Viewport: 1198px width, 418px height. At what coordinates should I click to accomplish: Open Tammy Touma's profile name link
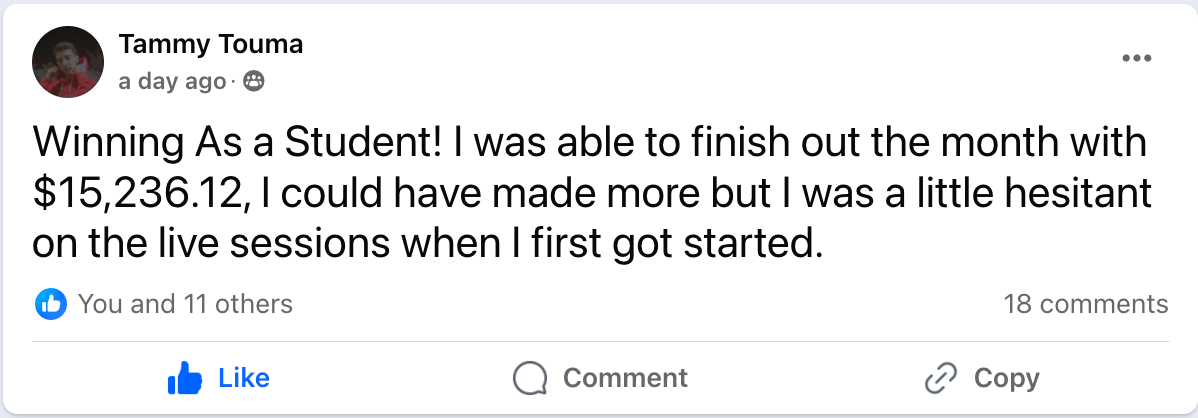210,45
